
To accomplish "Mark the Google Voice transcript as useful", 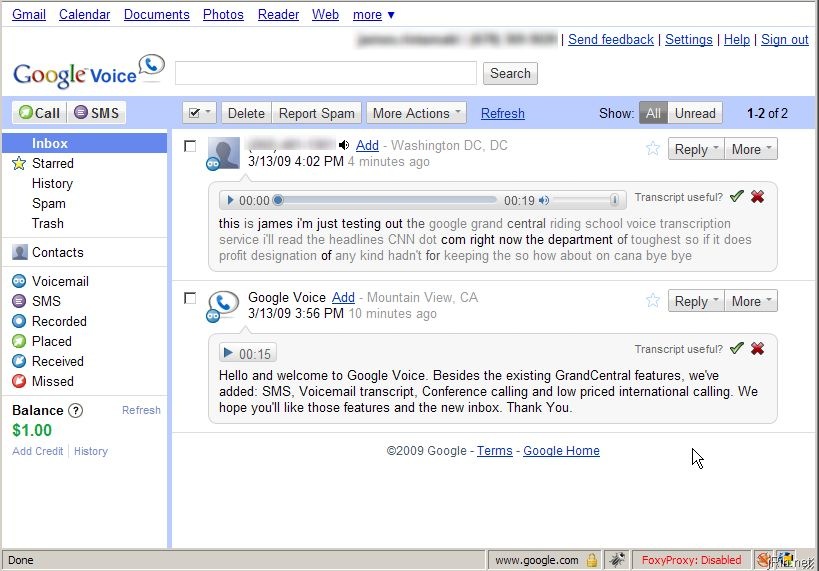I will tap(737, 348).
